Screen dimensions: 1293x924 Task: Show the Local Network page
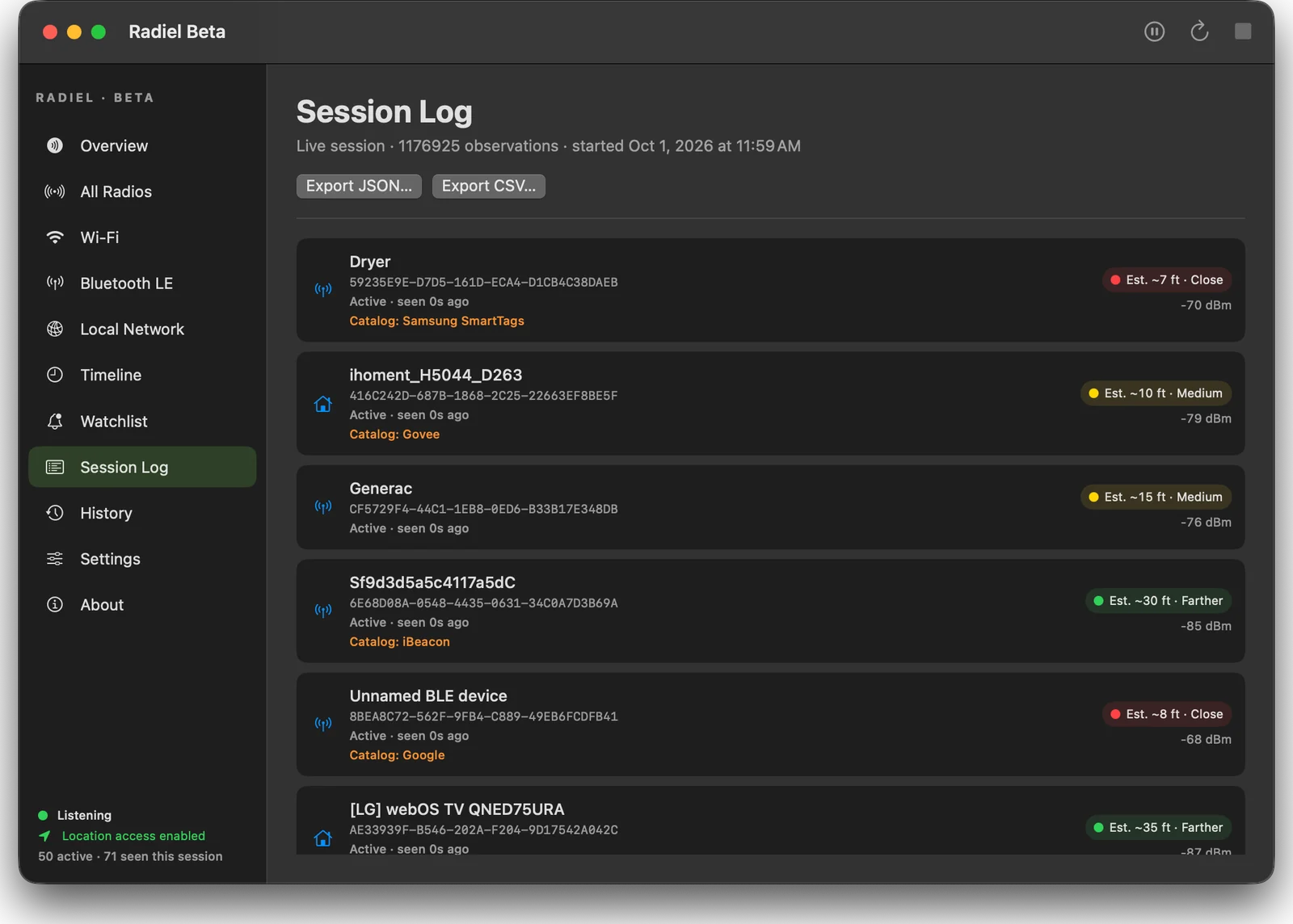[x=142, y=329]
